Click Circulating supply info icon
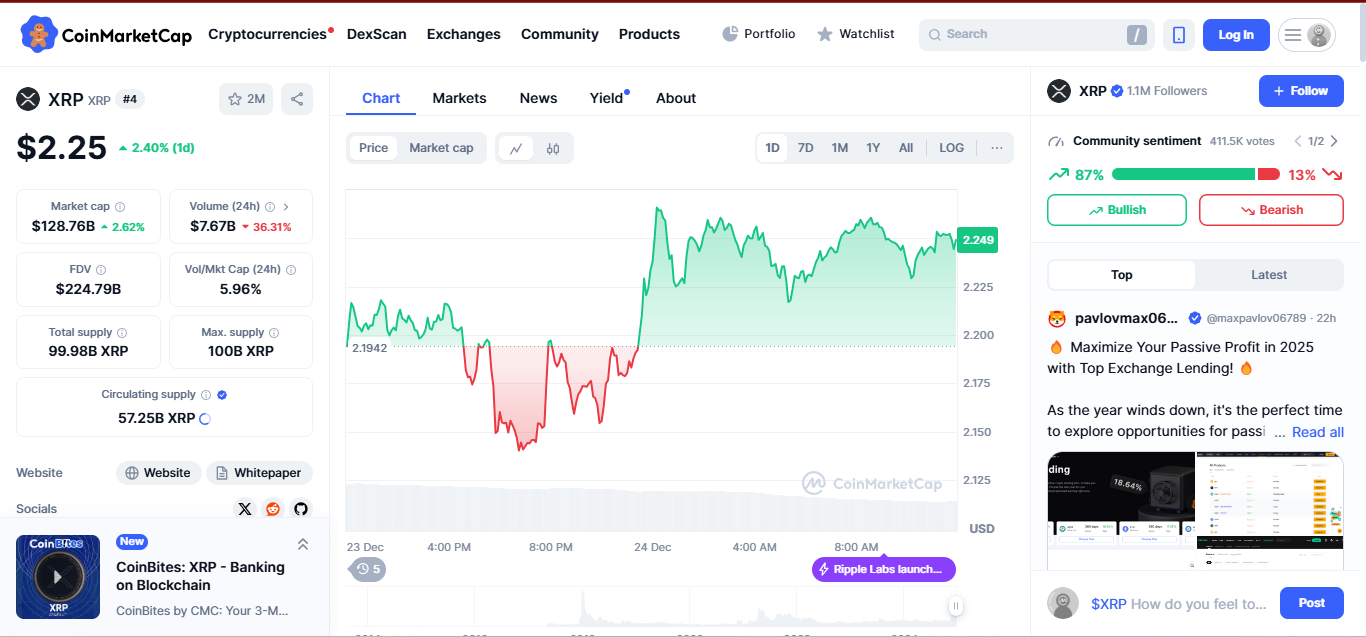This screenshot has height=637, width=1366. 206,395
